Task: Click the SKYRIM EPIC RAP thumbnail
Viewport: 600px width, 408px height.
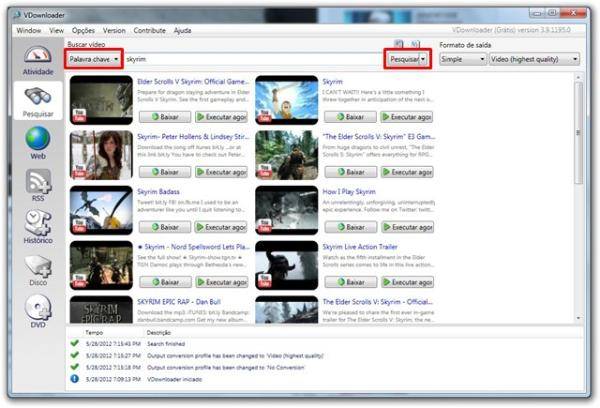Action: (101, 310)
